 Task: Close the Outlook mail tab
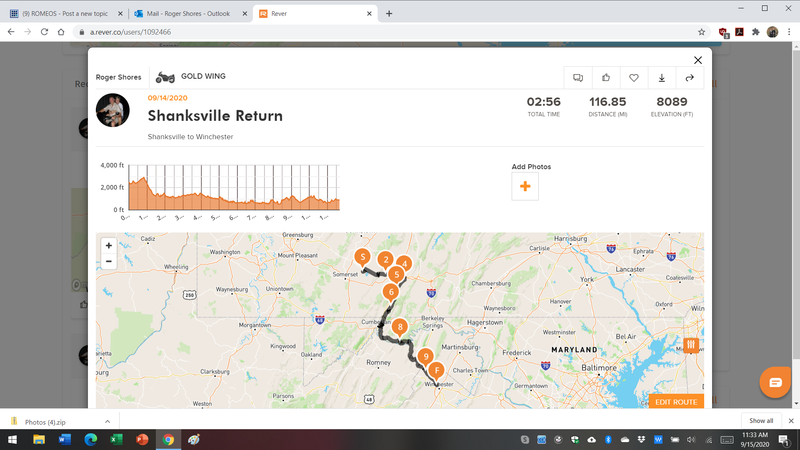tap(245, 14)
